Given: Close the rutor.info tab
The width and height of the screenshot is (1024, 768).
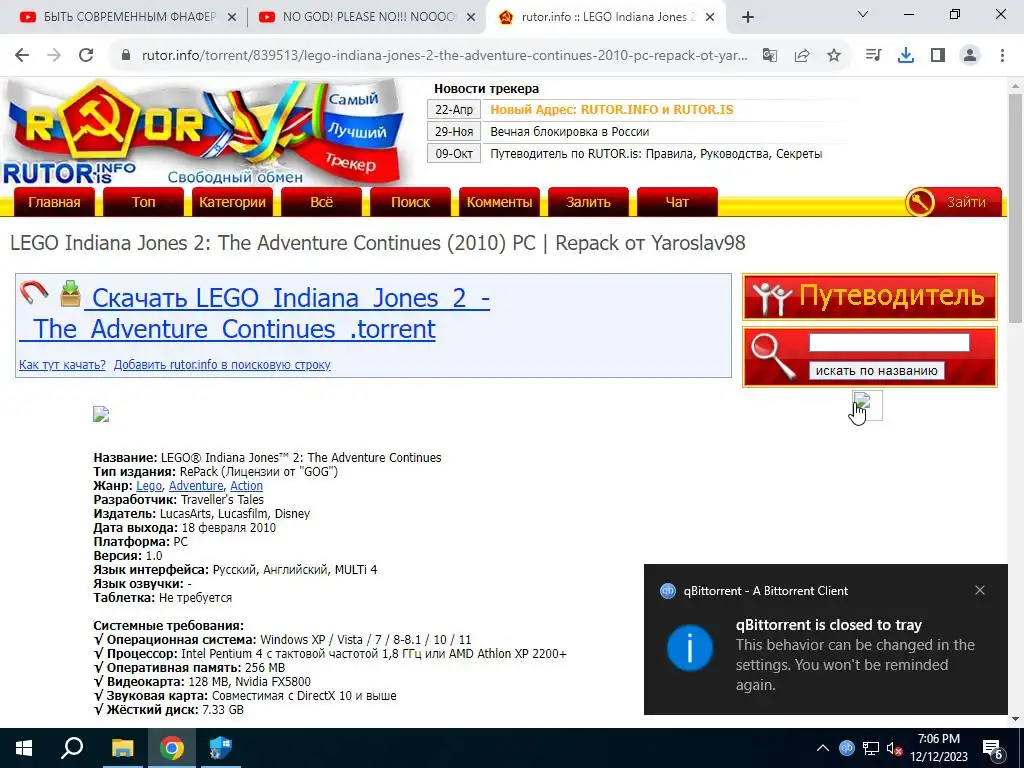Looking at the screenshot, I should coord(712,18).
